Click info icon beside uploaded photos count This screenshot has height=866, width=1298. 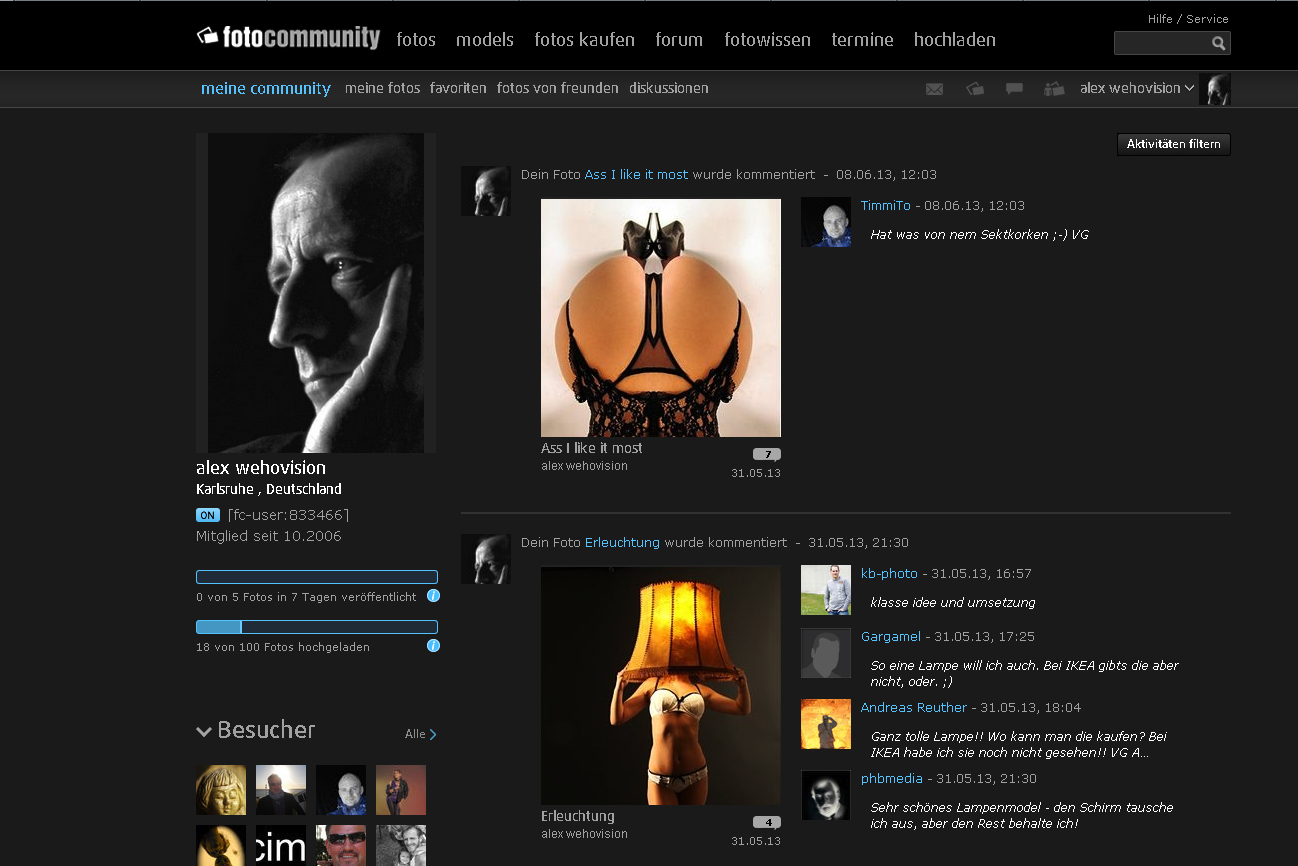(433, 646)
